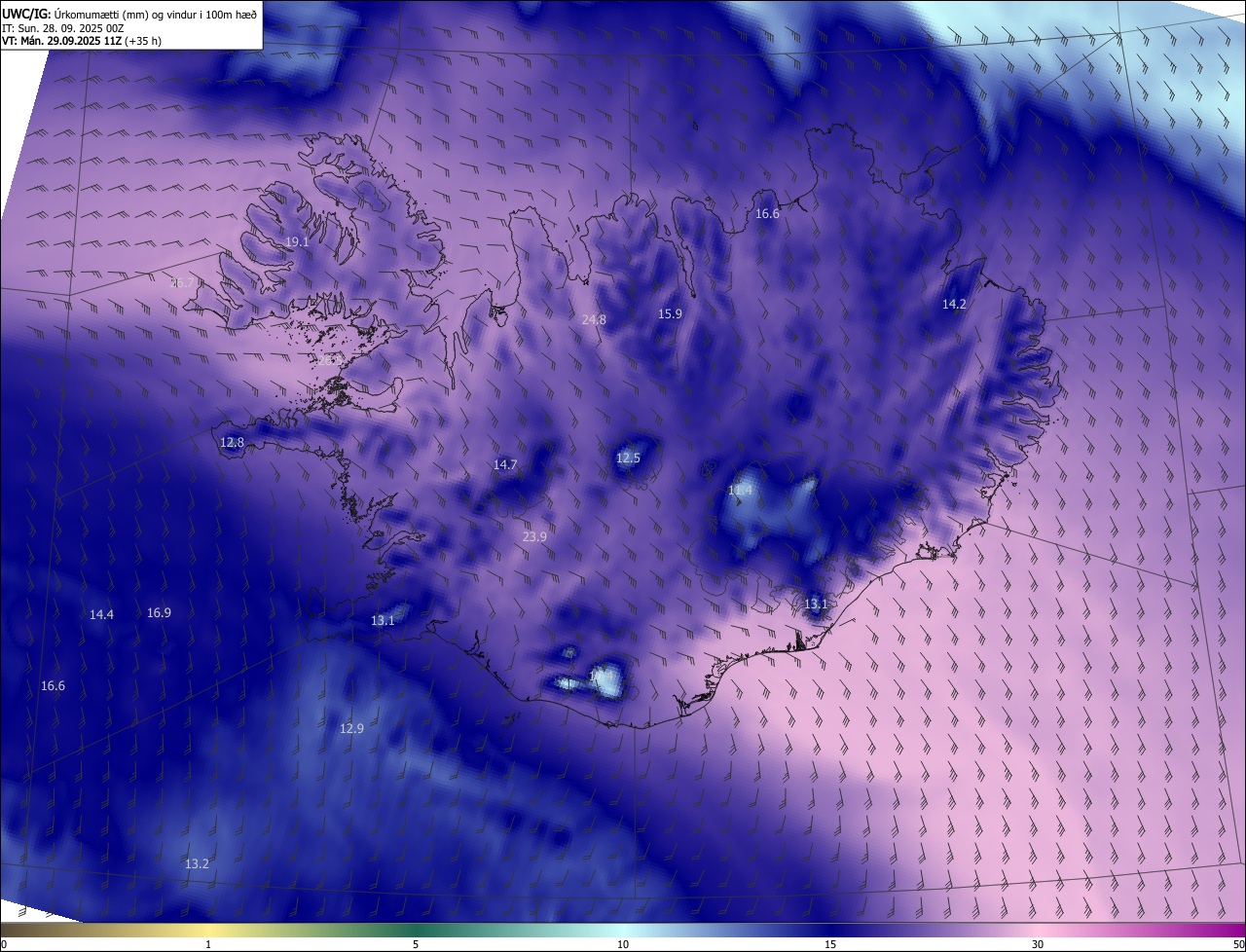Click the 15.9 value label

[670, 313]
